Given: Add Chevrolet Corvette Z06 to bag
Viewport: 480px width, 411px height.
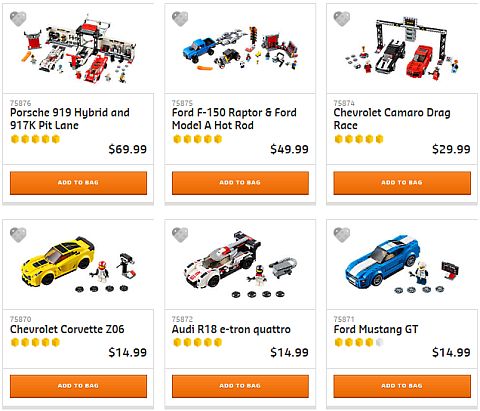Looking at the screenshot, I should 78,386.
